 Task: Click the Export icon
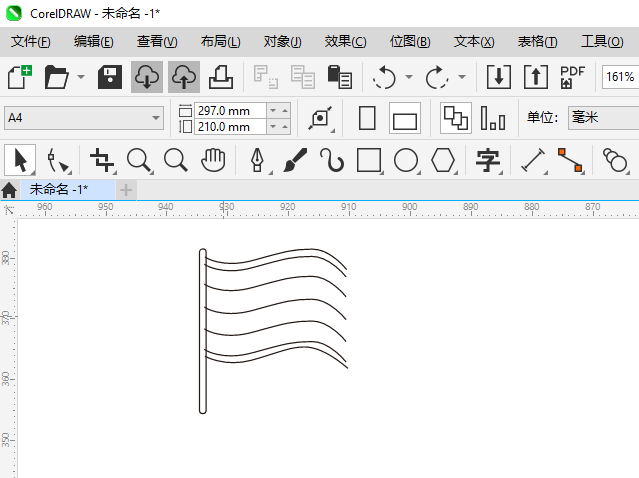pos(535,77)
